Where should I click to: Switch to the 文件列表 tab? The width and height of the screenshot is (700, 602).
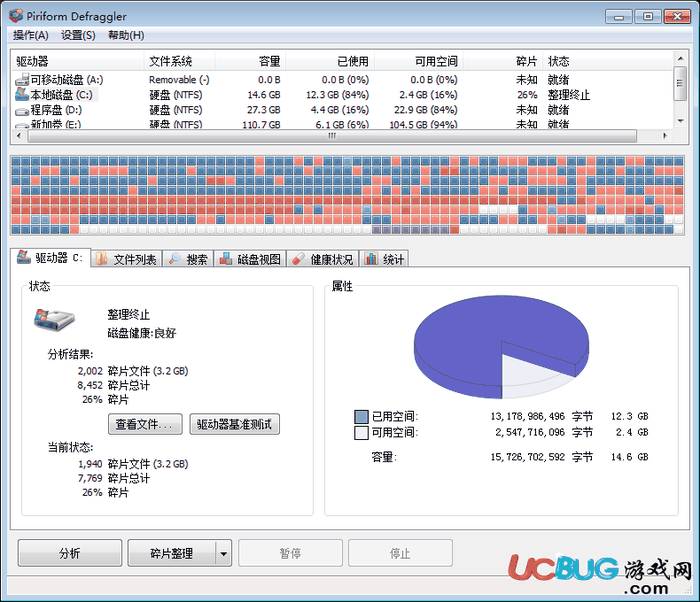(x=126, y=259)
